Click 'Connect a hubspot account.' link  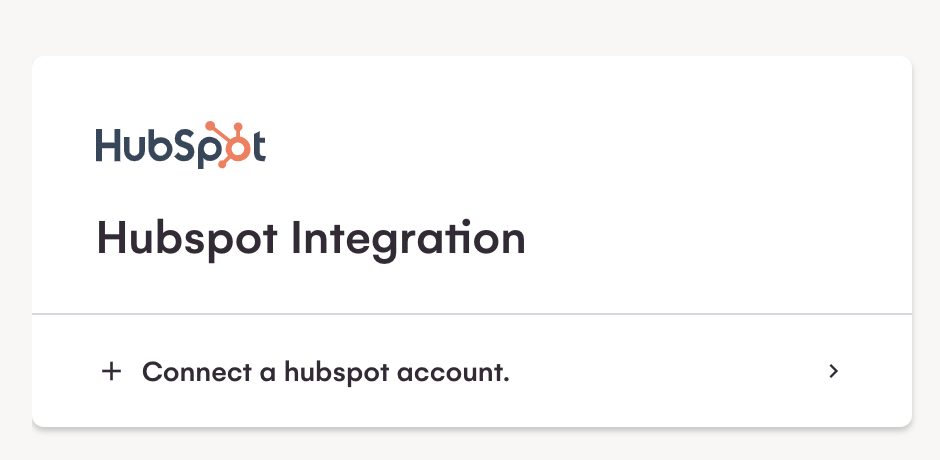(326, 372)
